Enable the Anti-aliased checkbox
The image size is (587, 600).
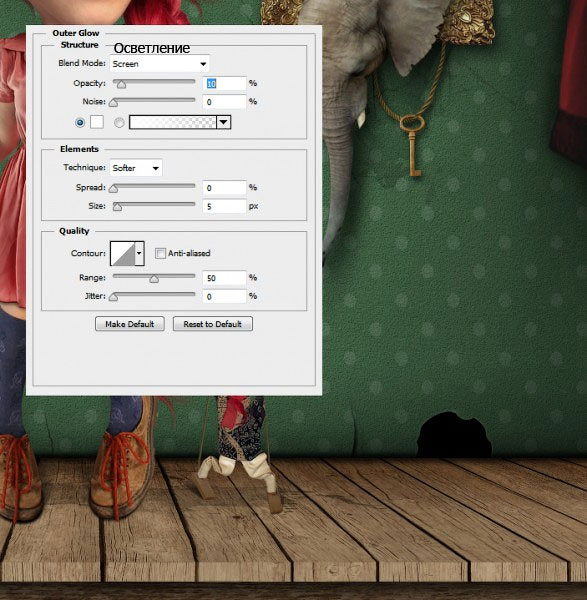pos(160,253)
